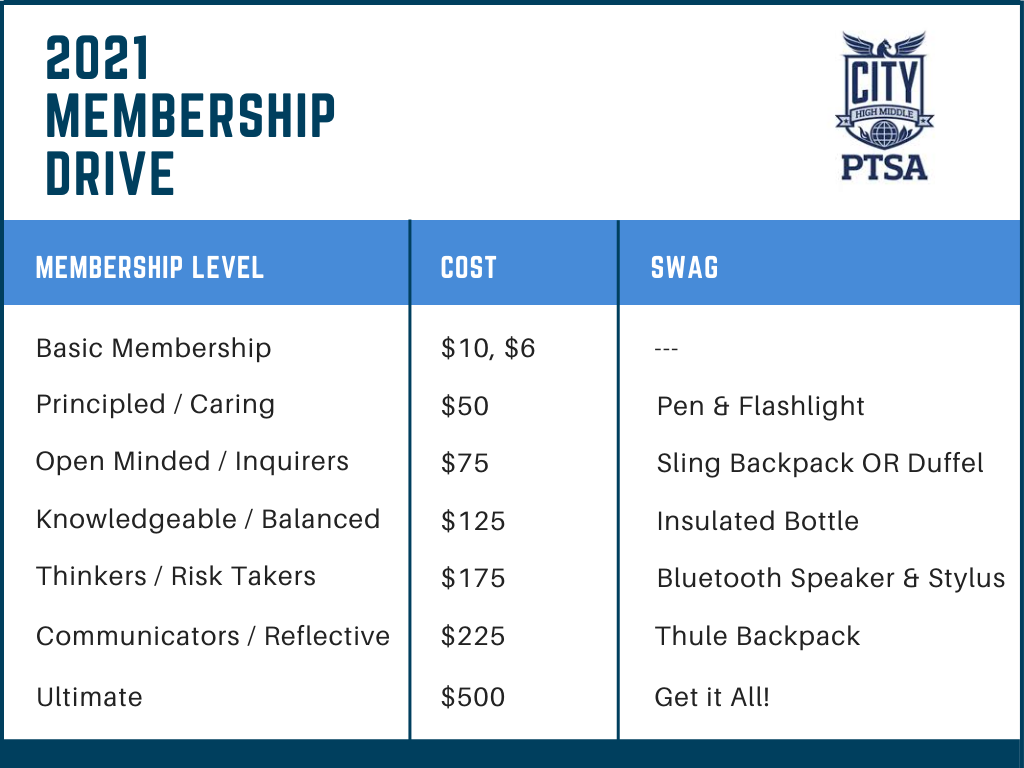Select the Membership Level column header
Image resolution: width=1024 pixels, height=768 pixels.
(150, 268)
